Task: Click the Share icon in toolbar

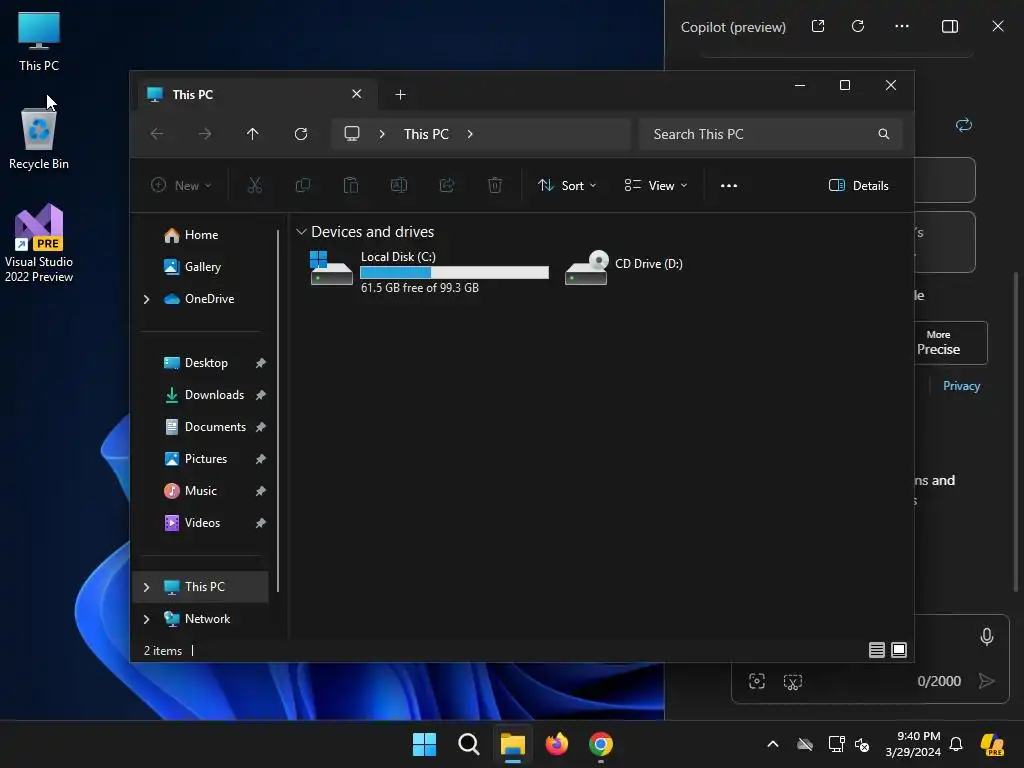Action: (x=447, y=185)
